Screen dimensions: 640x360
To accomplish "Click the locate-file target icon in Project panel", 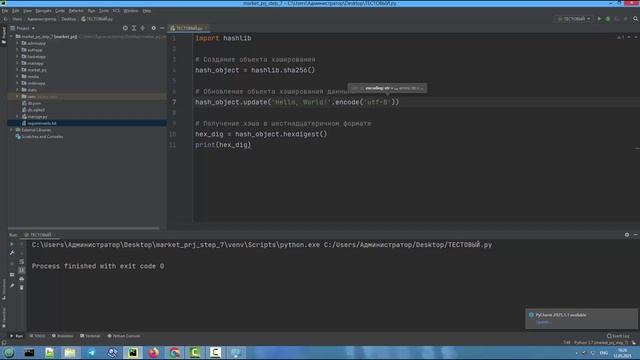I will 125,28.
